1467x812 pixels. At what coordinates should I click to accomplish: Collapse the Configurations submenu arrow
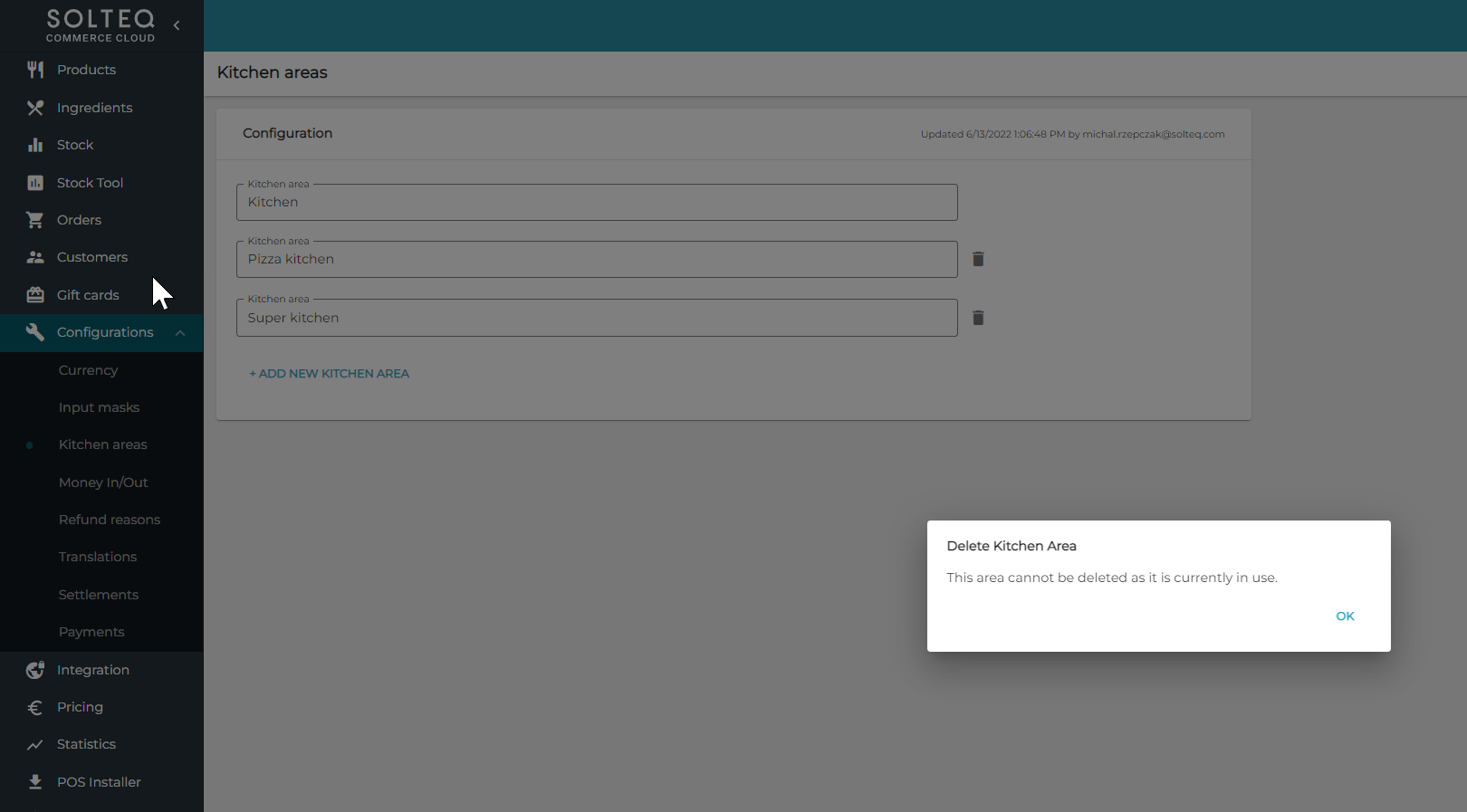pyautogui.click(x=180, y=333)
